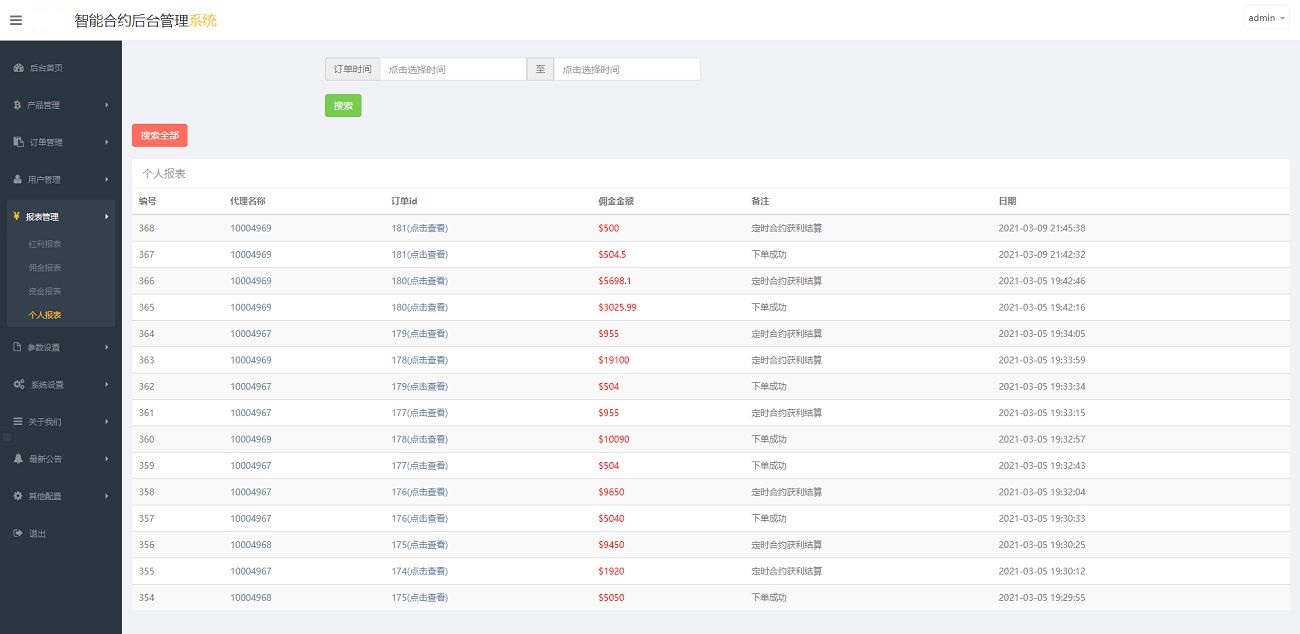This screenshot has height=634, width=1300.
Task: Click the gear icon for 其他配置
Action: (x=18, y=495)
